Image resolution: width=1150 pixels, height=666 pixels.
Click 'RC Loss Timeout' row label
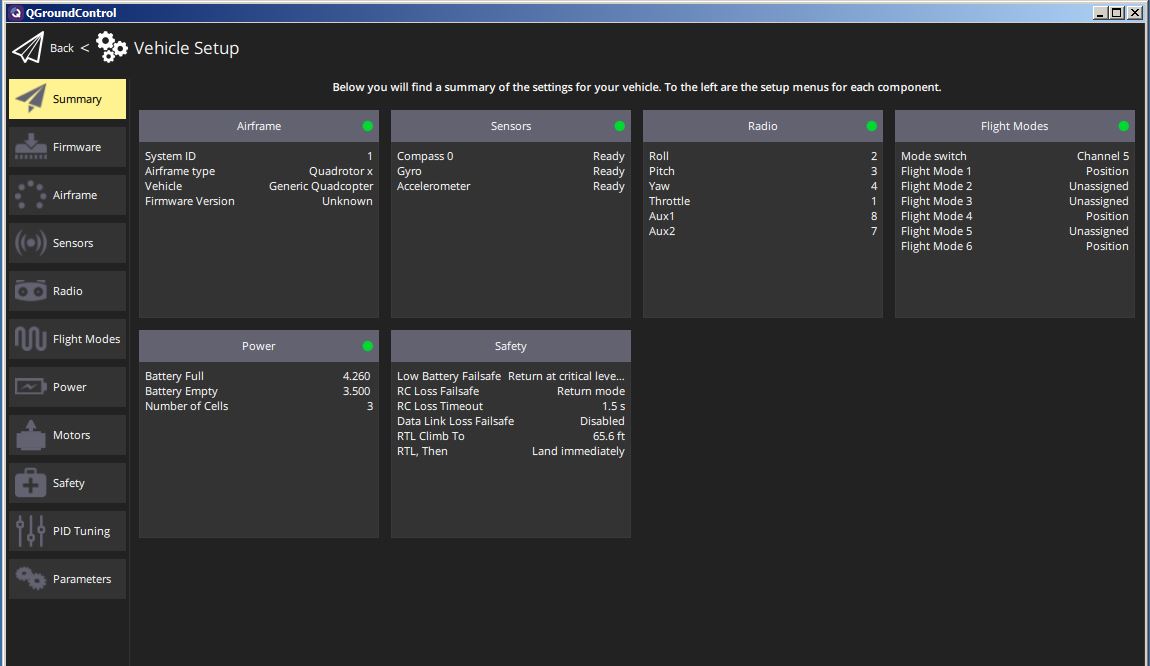click(440, 406)
